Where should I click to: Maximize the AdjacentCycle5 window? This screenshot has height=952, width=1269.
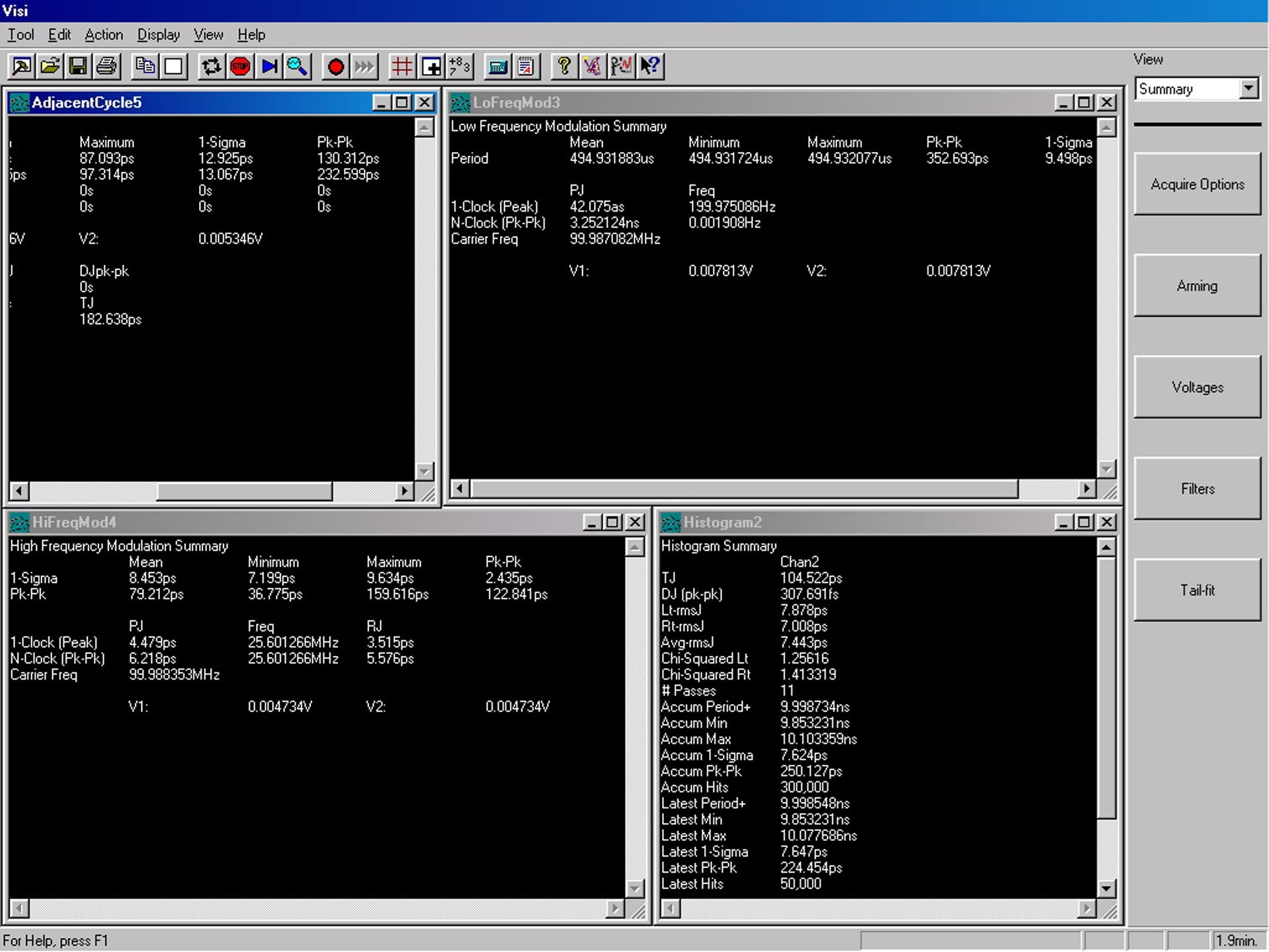[x=401, y=103]
